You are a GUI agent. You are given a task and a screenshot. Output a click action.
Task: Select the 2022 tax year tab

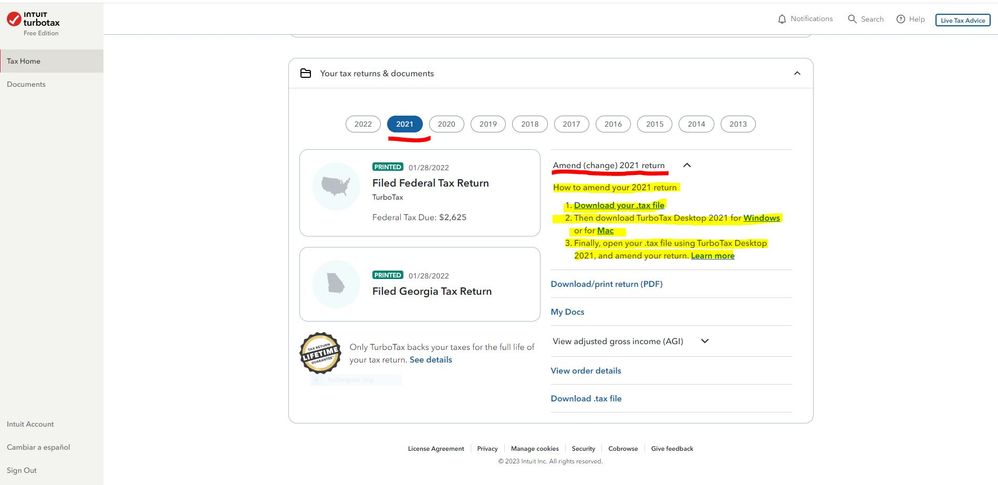363,124
